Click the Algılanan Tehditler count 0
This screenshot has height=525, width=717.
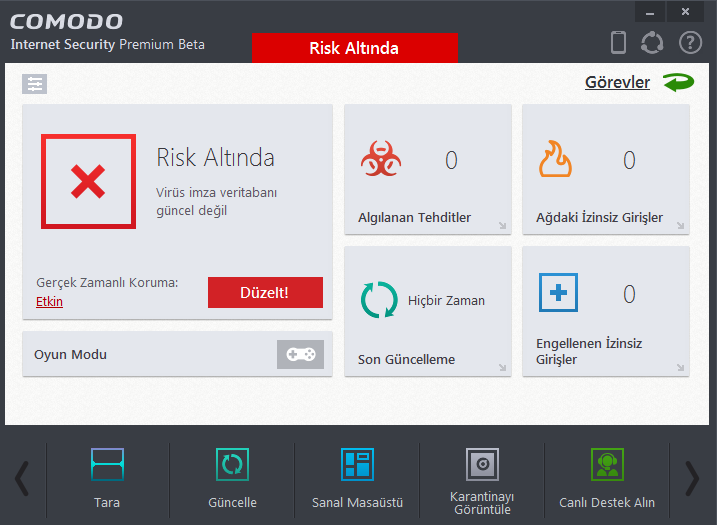pyautogui.click(x=451, y=160)
